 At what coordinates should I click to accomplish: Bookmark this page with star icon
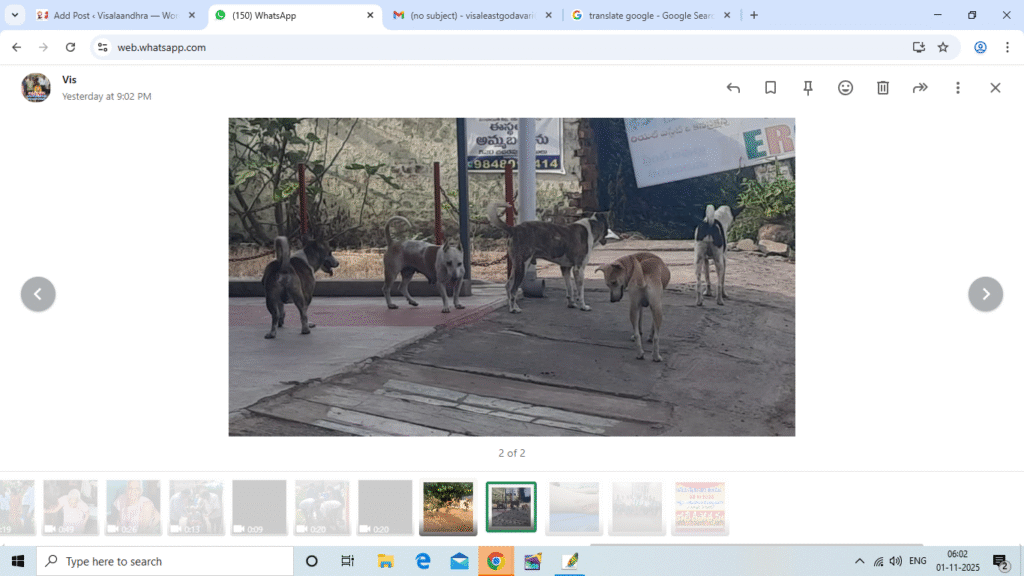click(x=943, y=47)
